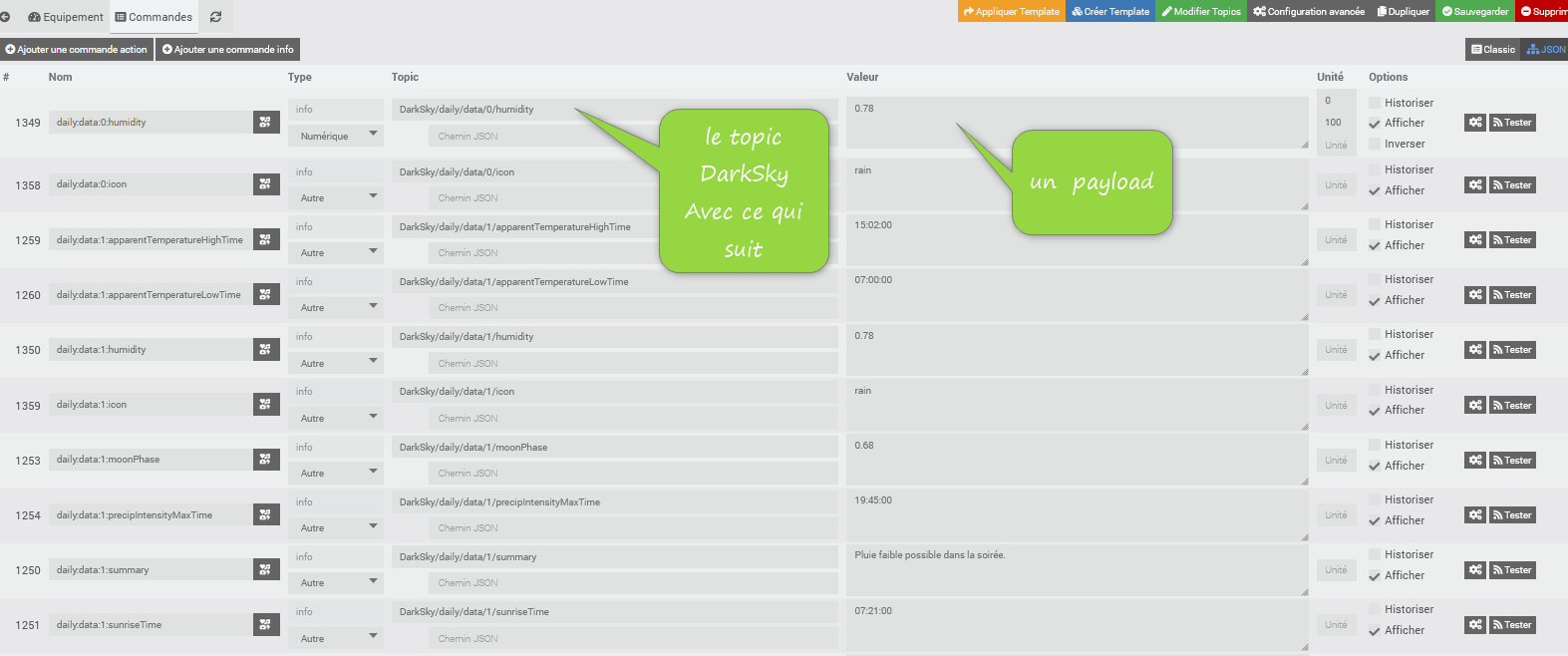Open the Autre subtype dropdown for 1253
The image size is (1568, 656).
tap(336, 474)
